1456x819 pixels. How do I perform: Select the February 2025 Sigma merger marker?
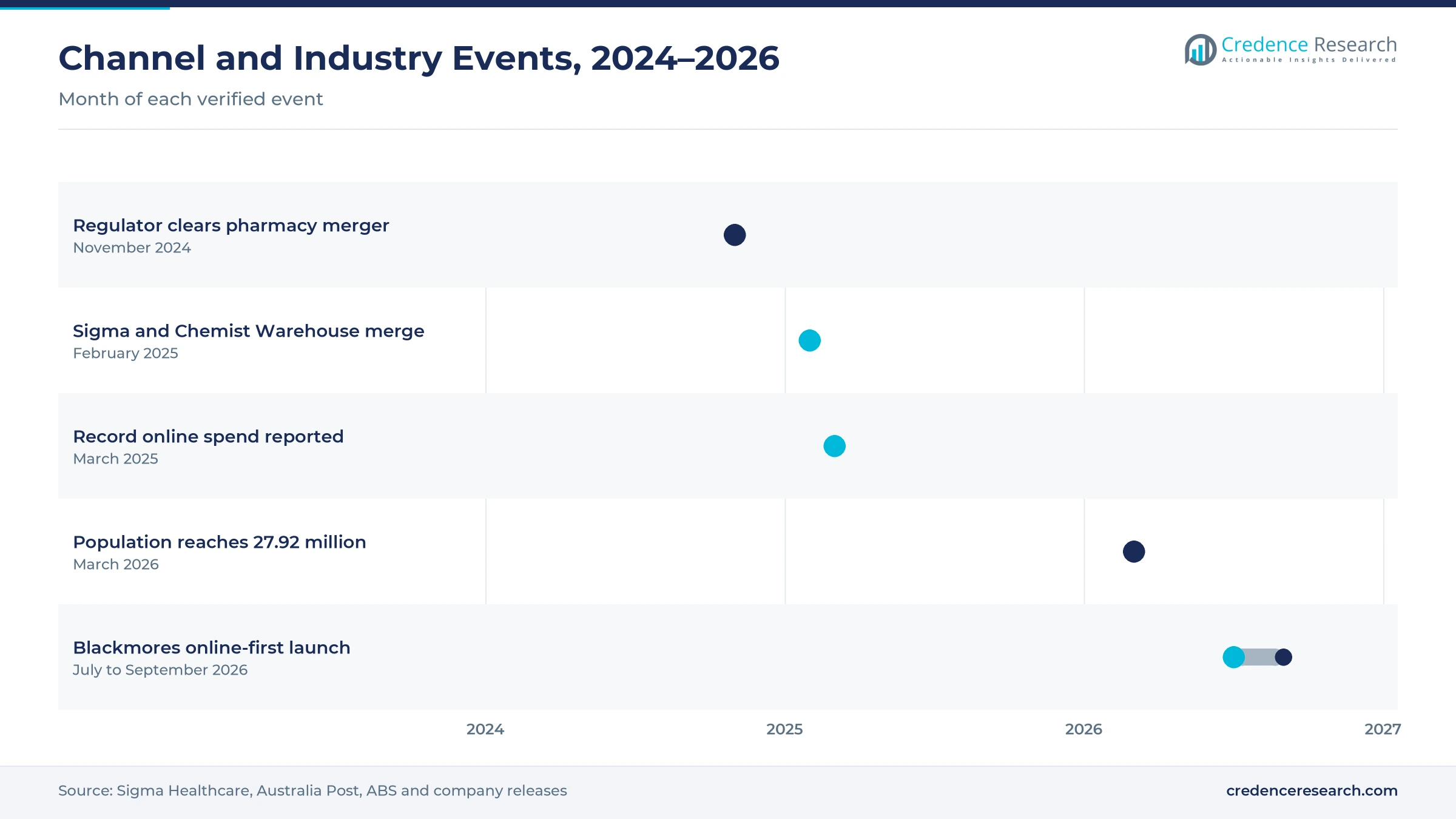(x=809, y=340)
